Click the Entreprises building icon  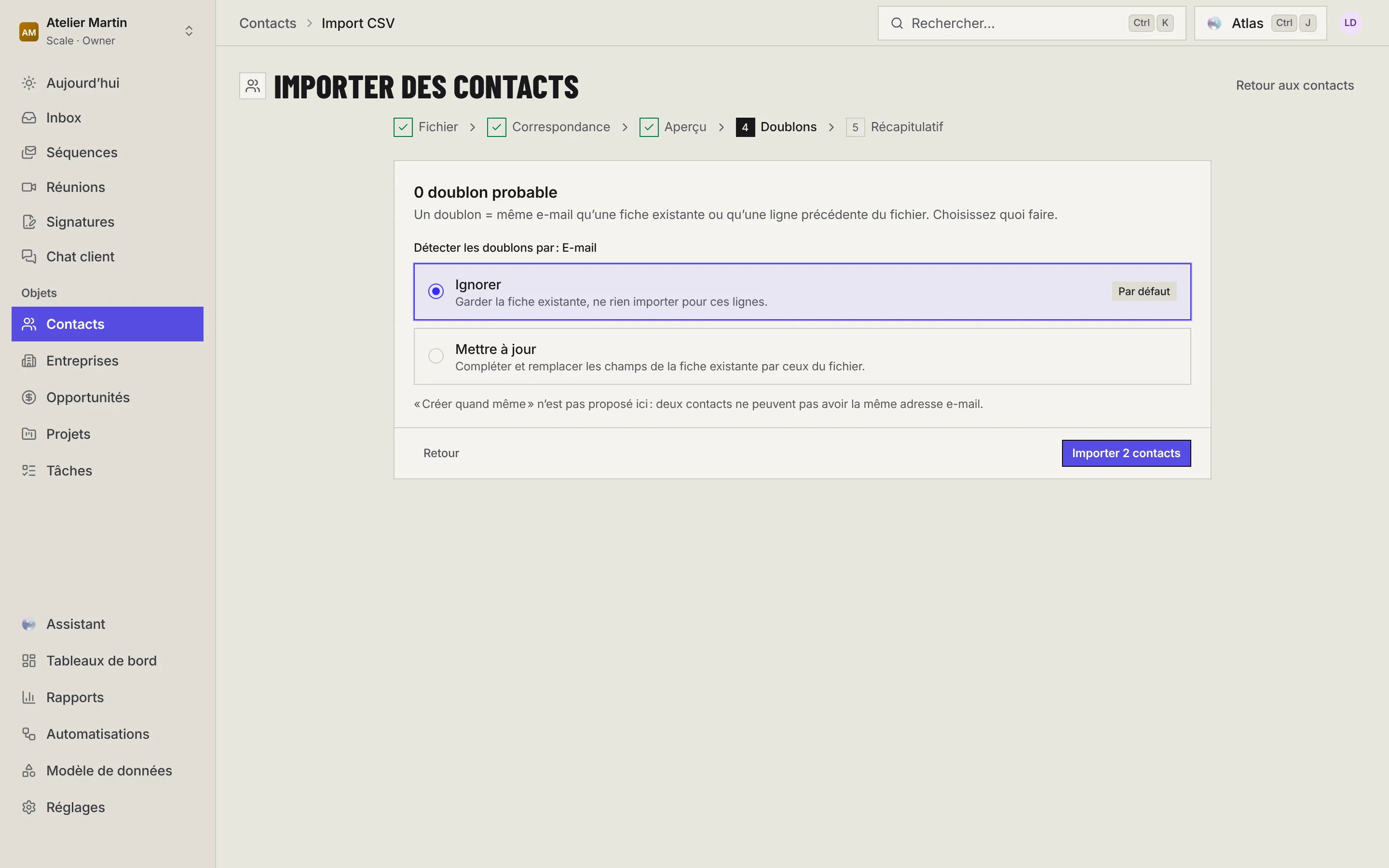tap(29, 361)
